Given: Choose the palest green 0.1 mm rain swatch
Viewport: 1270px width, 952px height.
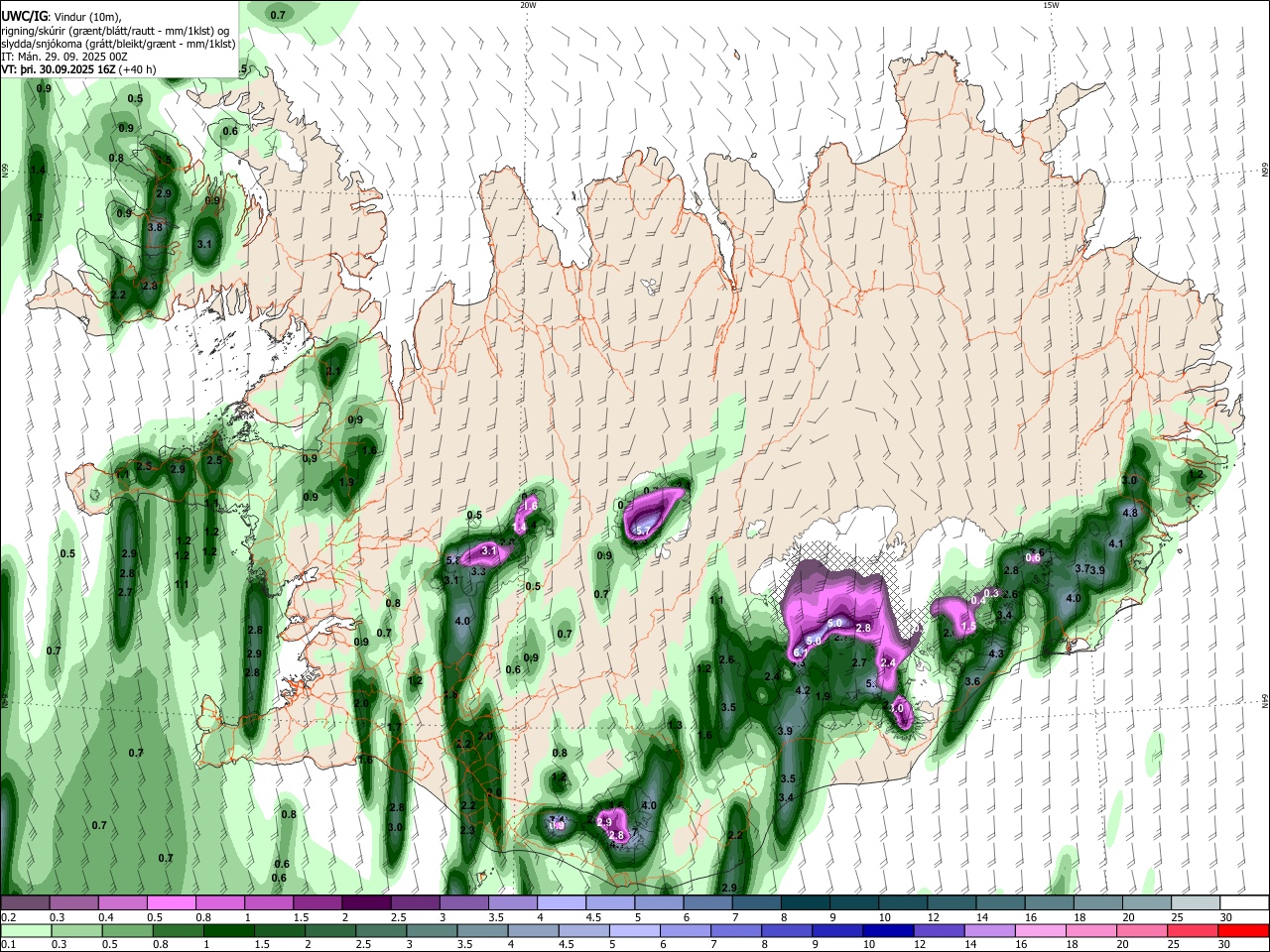Looking at the screenshot, I should click(x=25, y=930).
